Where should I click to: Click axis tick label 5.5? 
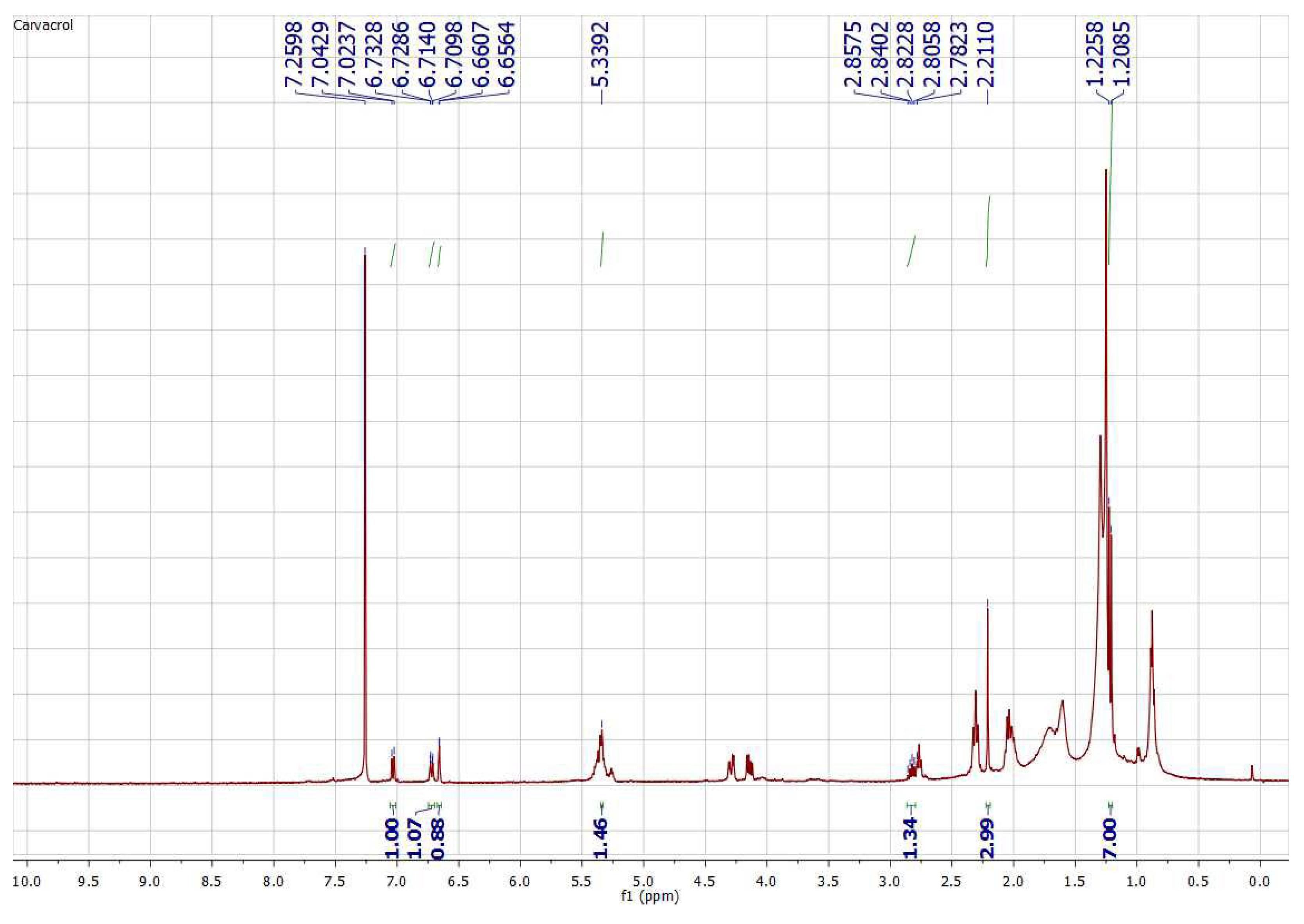pos(581,882)
